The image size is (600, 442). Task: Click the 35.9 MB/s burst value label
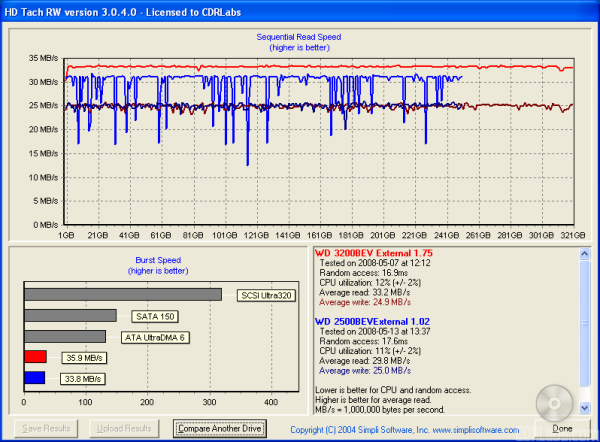[84, 357]
